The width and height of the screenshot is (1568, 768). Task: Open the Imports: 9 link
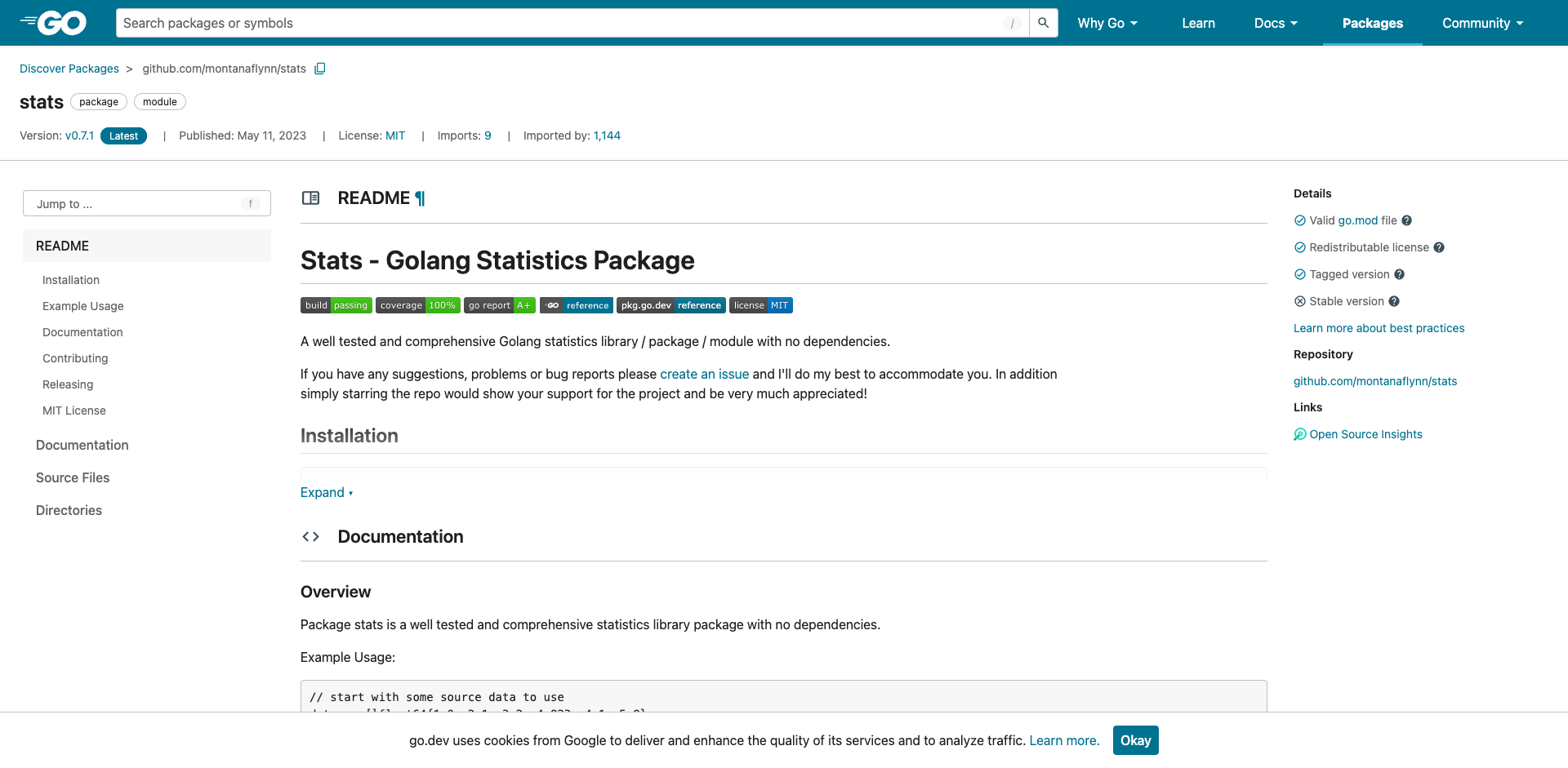click(488, 135)
